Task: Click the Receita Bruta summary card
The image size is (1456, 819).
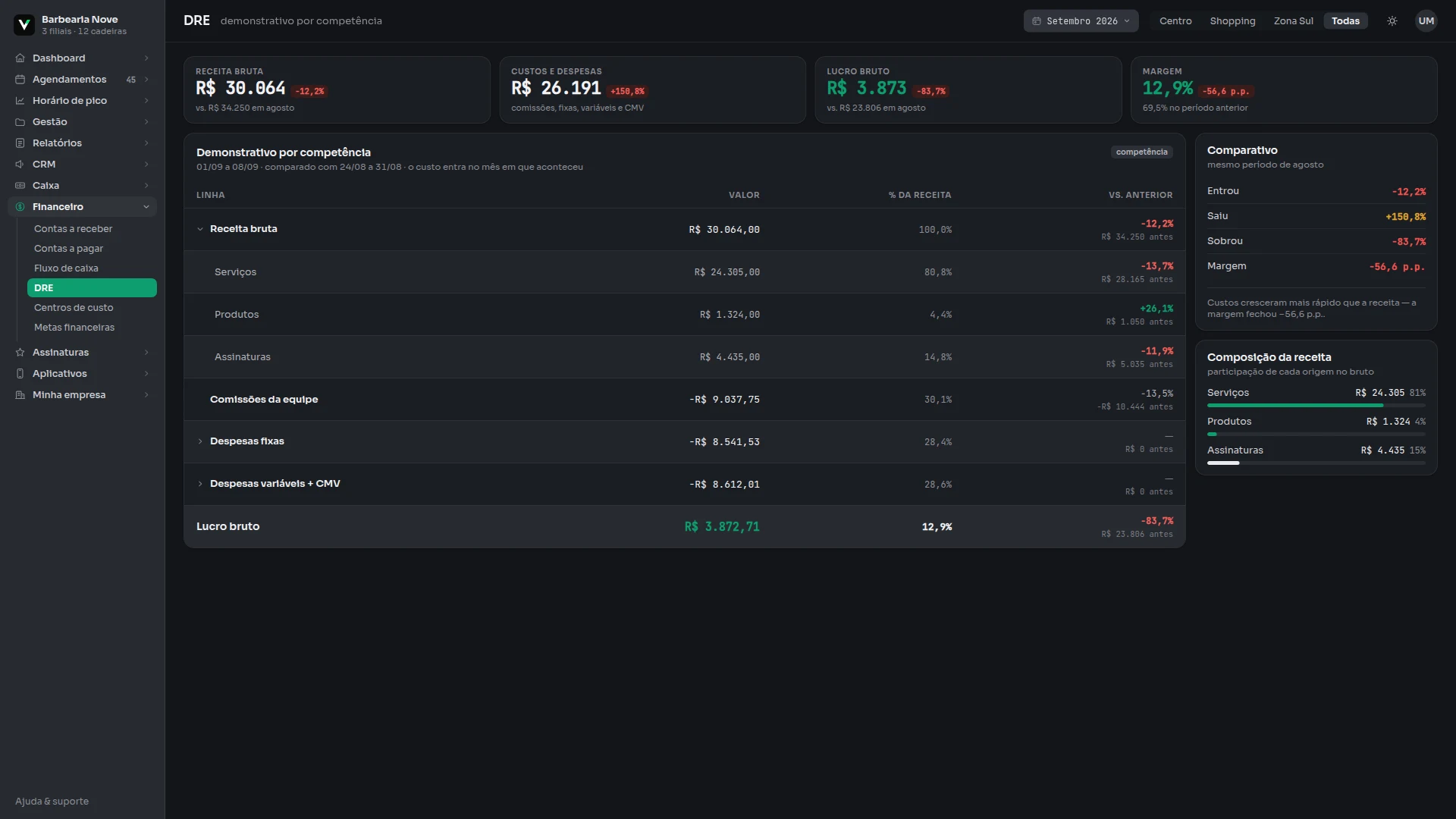Action: point(337,89)
